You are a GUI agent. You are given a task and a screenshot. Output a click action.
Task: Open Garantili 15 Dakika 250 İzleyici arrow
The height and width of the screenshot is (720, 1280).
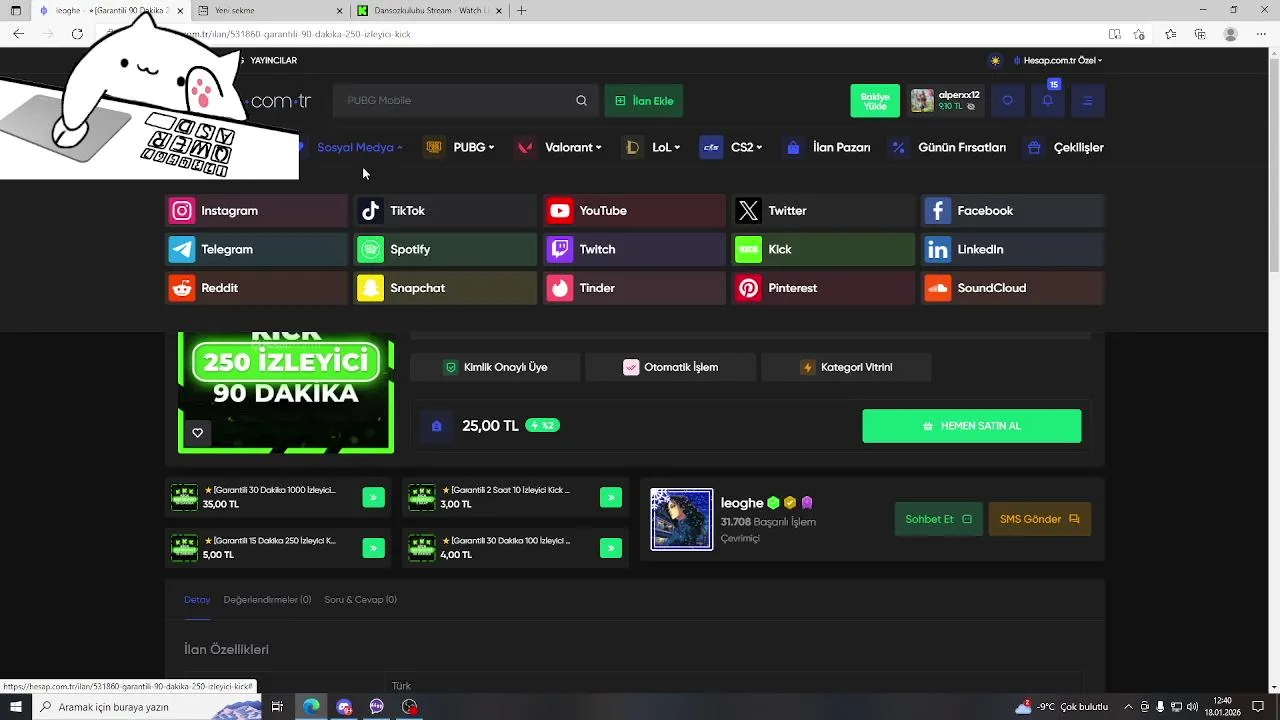click(x=373, y=548)
